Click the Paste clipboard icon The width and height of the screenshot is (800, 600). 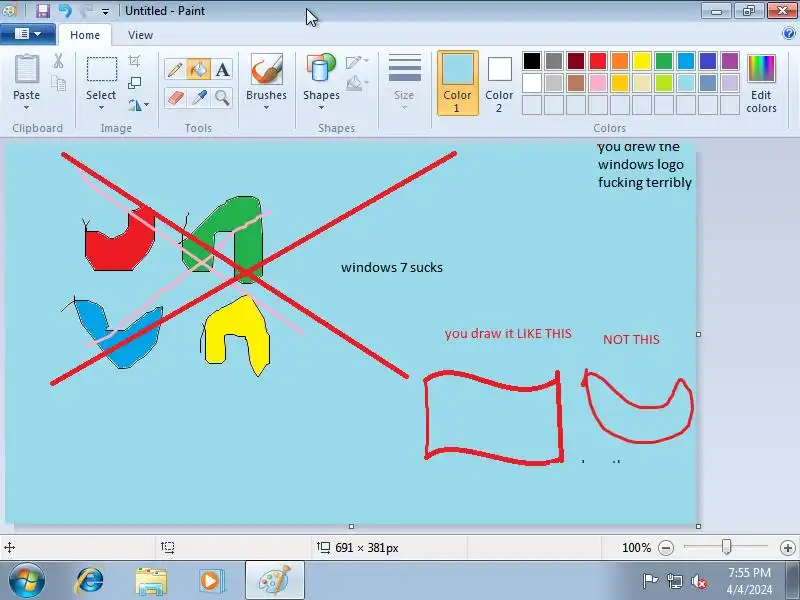(x=27, y=69)
